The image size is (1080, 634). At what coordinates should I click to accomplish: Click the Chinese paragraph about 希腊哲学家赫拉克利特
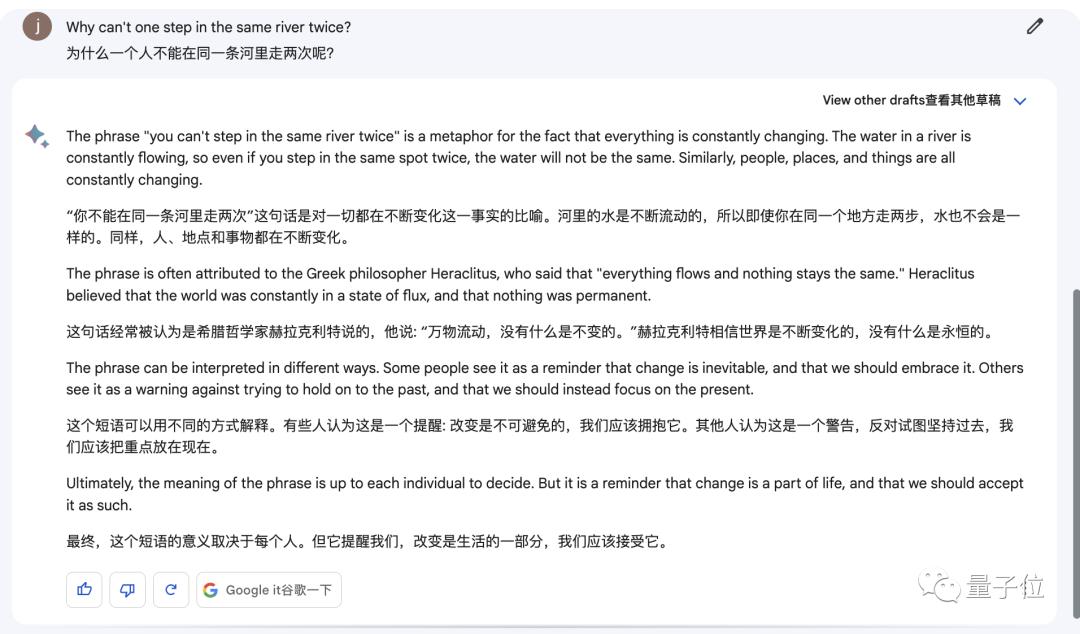(530, 331)
